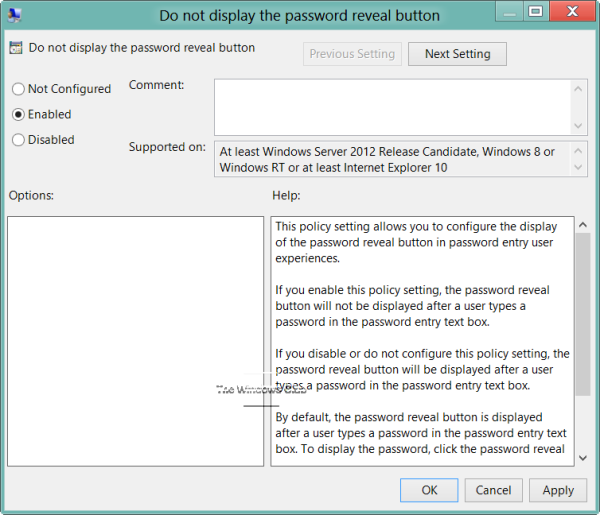This screenshot has width=600, height=515.
Task: Click inside the empty Options pane
Action: 135,340
